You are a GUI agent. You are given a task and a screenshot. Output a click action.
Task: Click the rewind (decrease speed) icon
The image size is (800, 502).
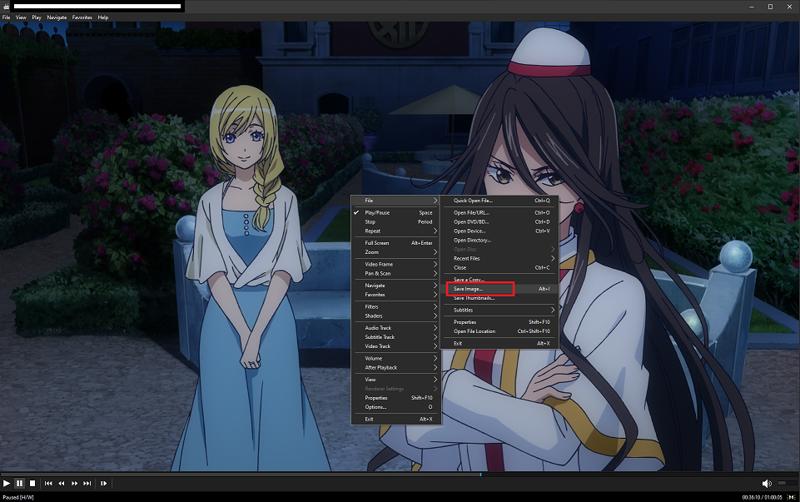point(61,483)
